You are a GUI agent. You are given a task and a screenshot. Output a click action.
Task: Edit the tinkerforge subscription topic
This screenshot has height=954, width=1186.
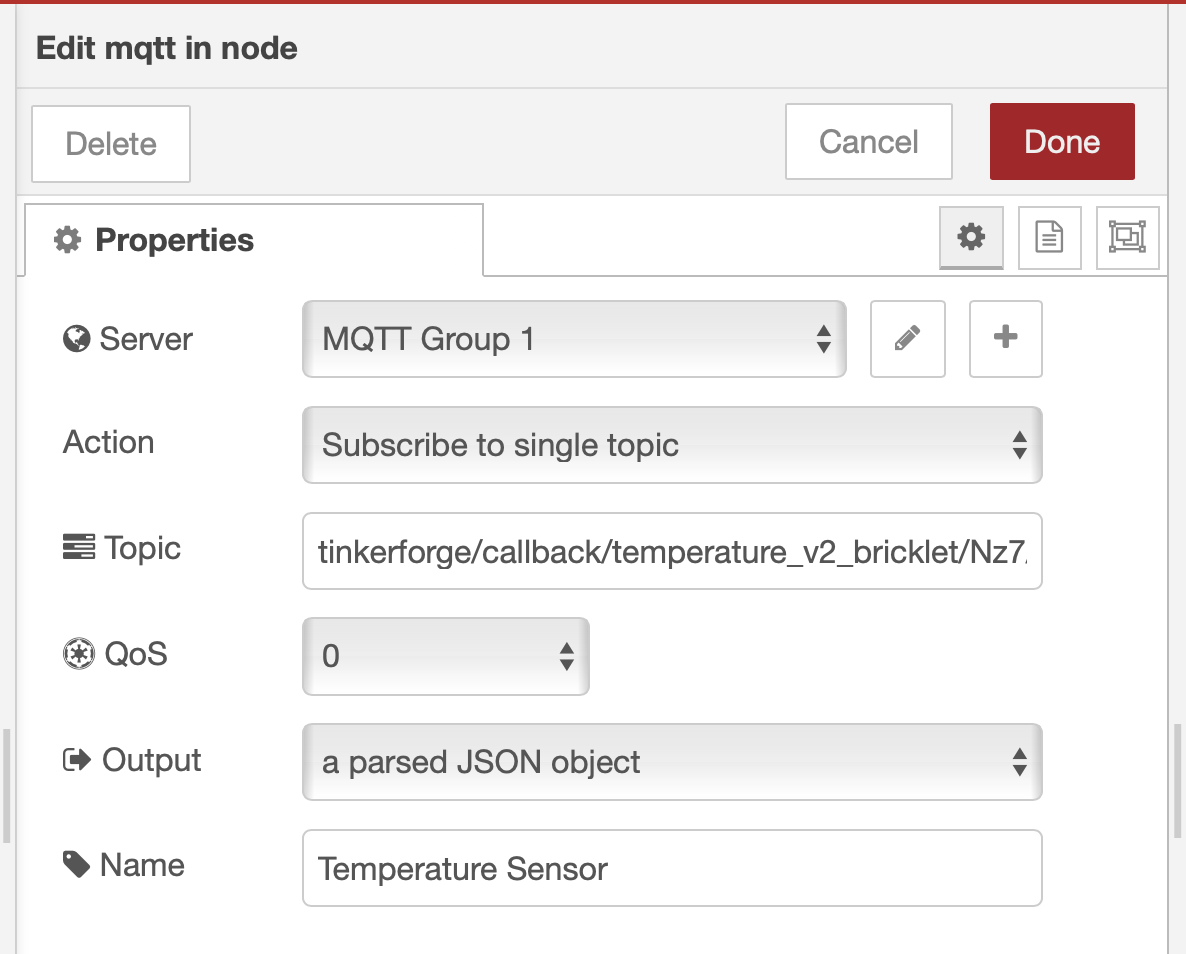[672, 551]
